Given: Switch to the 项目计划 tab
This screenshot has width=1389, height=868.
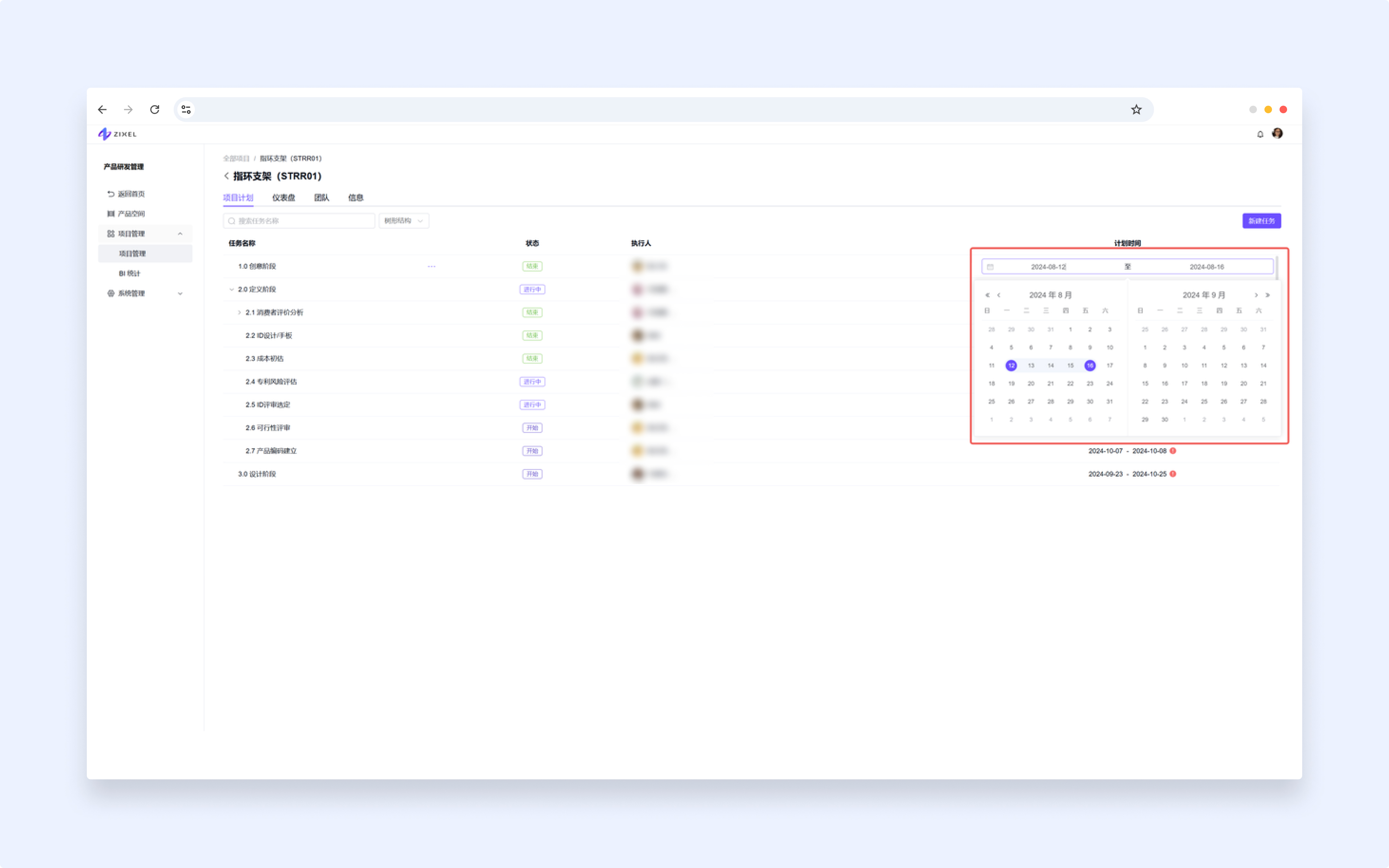Looking at the screenshot, I should pyautogui.click(x=238, y=197).
